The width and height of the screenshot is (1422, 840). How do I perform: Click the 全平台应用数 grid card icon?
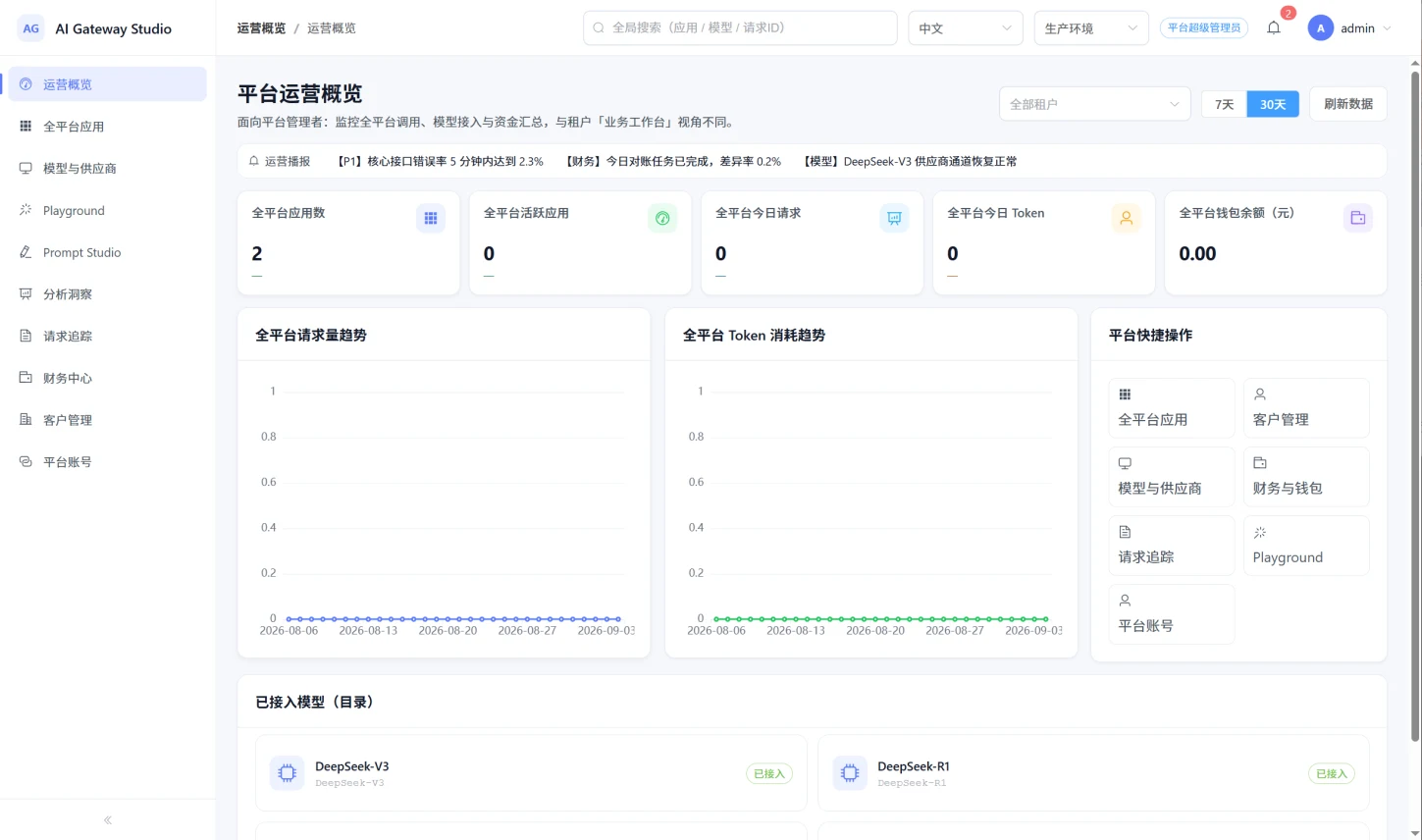click(431, 219)
